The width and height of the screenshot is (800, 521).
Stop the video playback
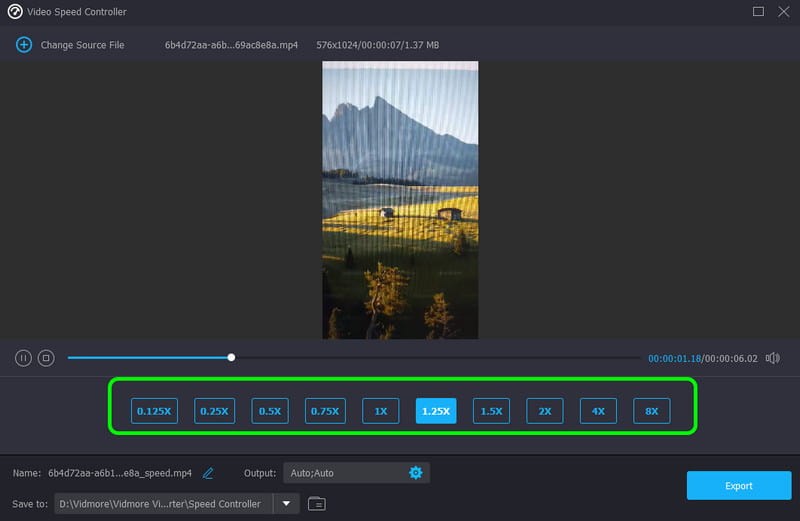tap(45, 358)
